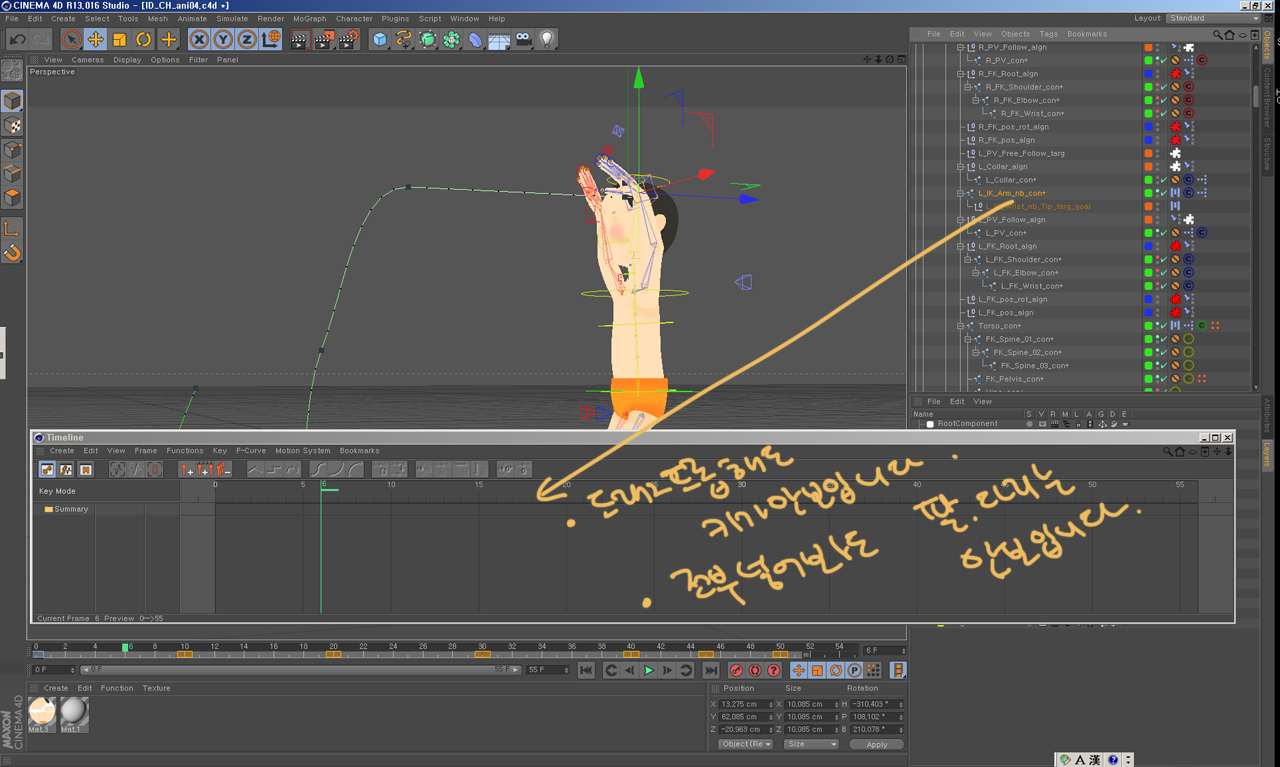Collapse the L_IK_Arm_nb_con+ node
Viewport: 1280px width, 767px height.
(x=960, y=193)
